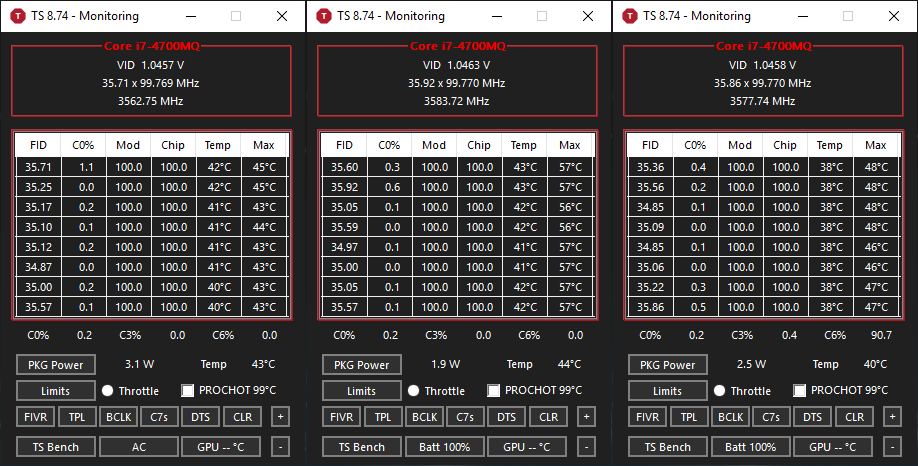Open Limits in right window
Viewport: 918px width, 466px height.
[667, 390]
